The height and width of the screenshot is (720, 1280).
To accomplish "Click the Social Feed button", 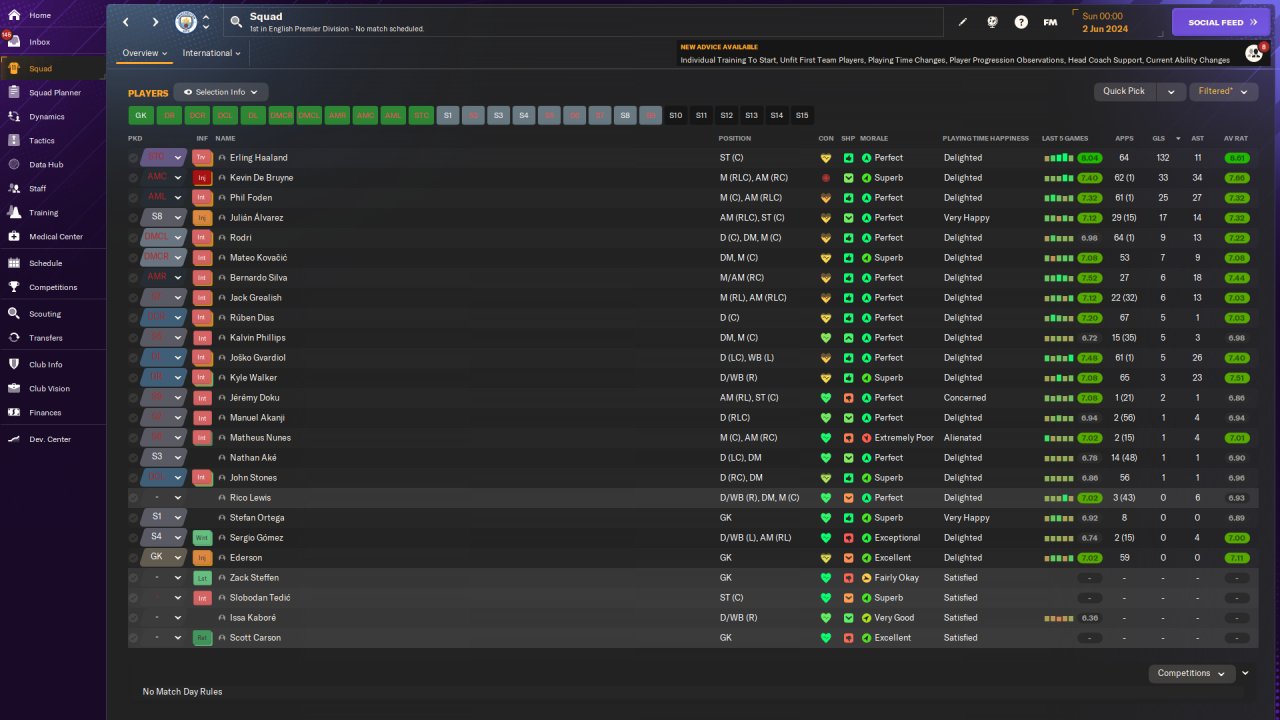I will (1221, 22).
